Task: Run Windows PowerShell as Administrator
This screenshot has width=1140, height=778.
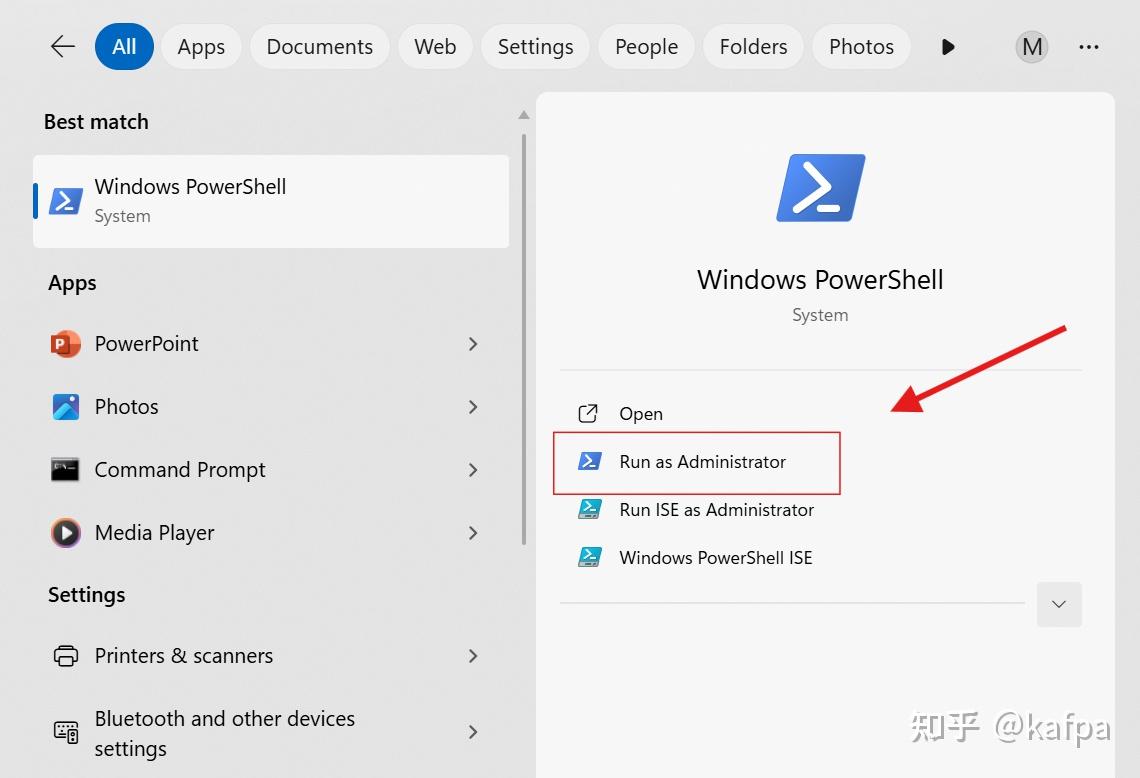Action: click(x=700, y=462)
